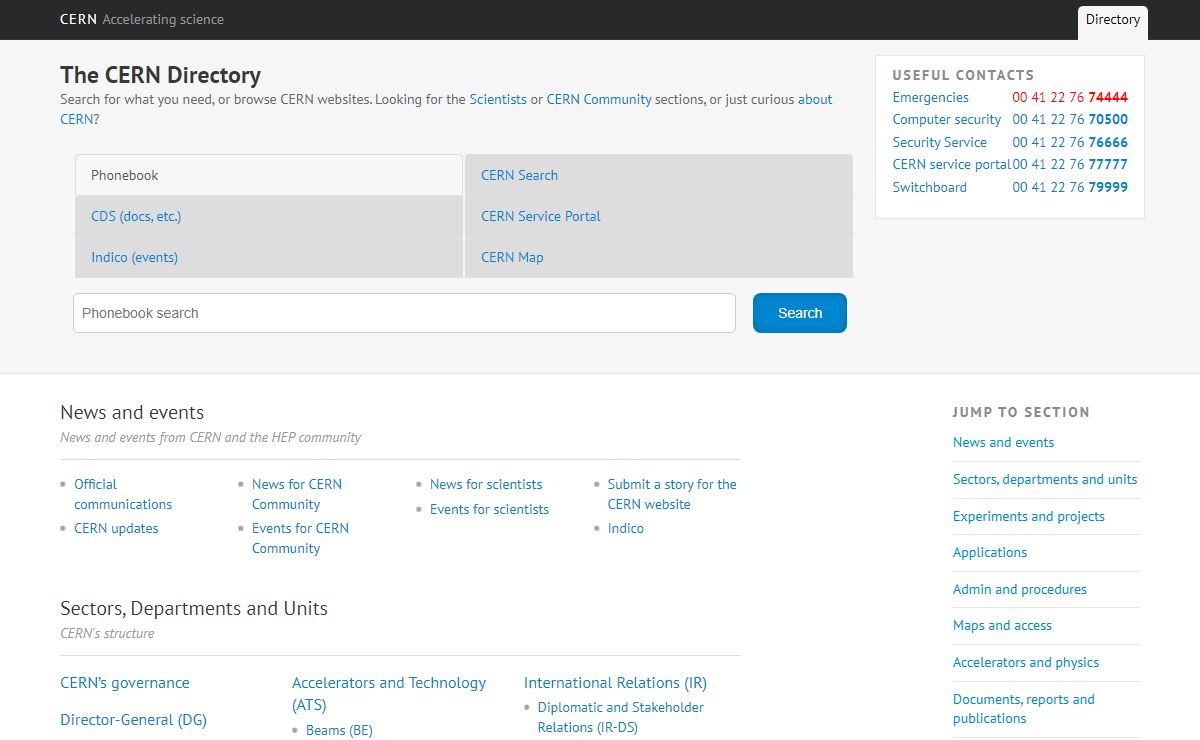Click the phone number ending 76666
The image size is (1200, 740).
coord(1070,142)
